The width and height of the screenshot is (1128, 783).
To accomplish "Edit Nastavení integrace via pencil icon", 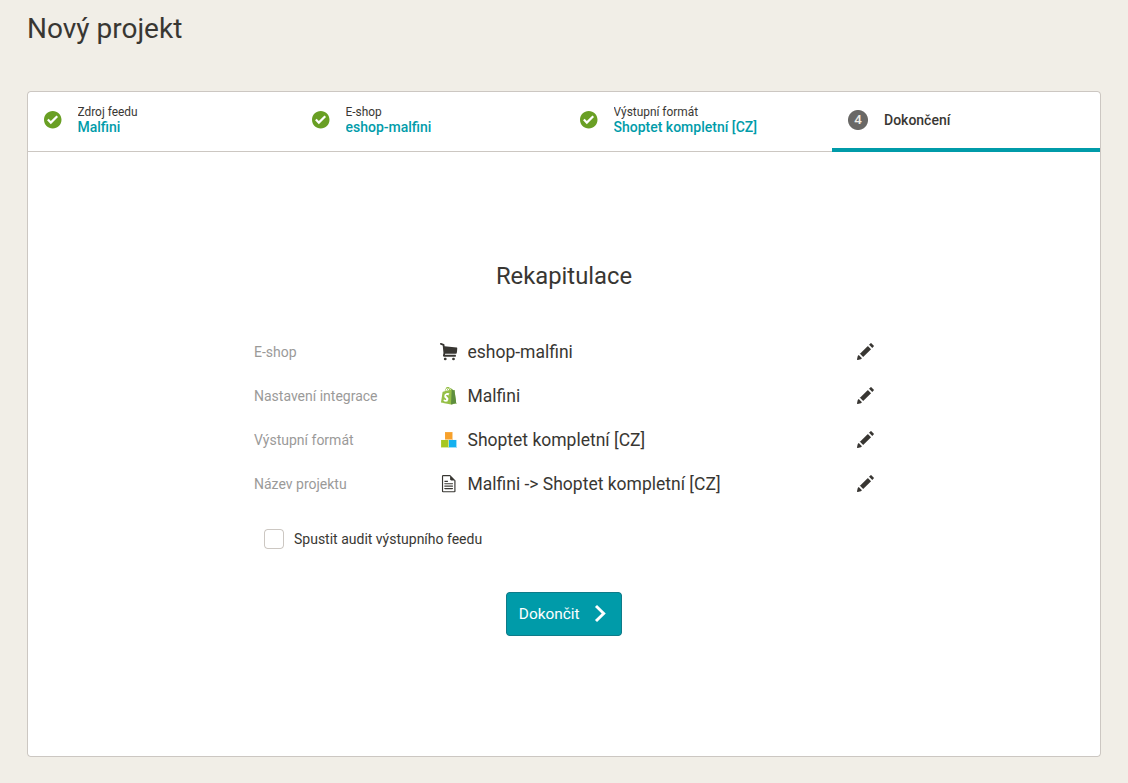I will (865, 396).
